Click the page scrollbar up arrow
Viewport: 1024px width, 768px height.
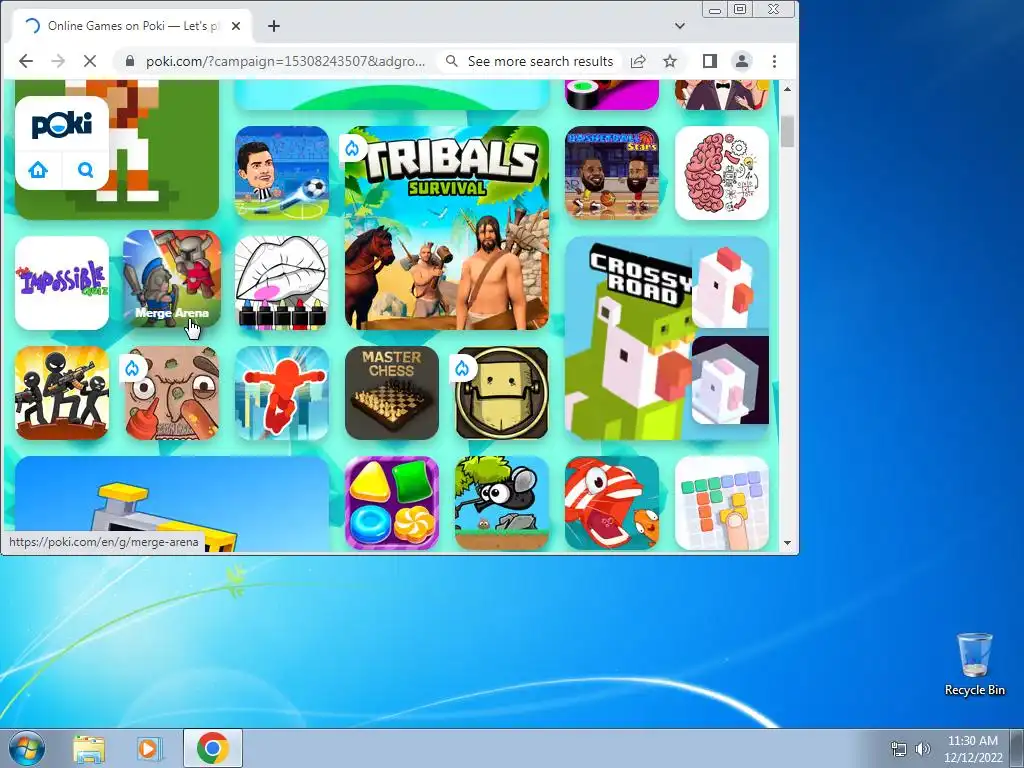[x=788, y=89]
